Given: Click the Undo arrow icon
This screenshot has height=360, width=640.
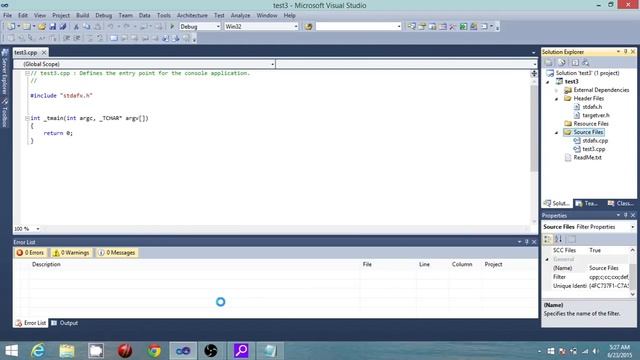Looking at the screenshot, I should point(110,27).
